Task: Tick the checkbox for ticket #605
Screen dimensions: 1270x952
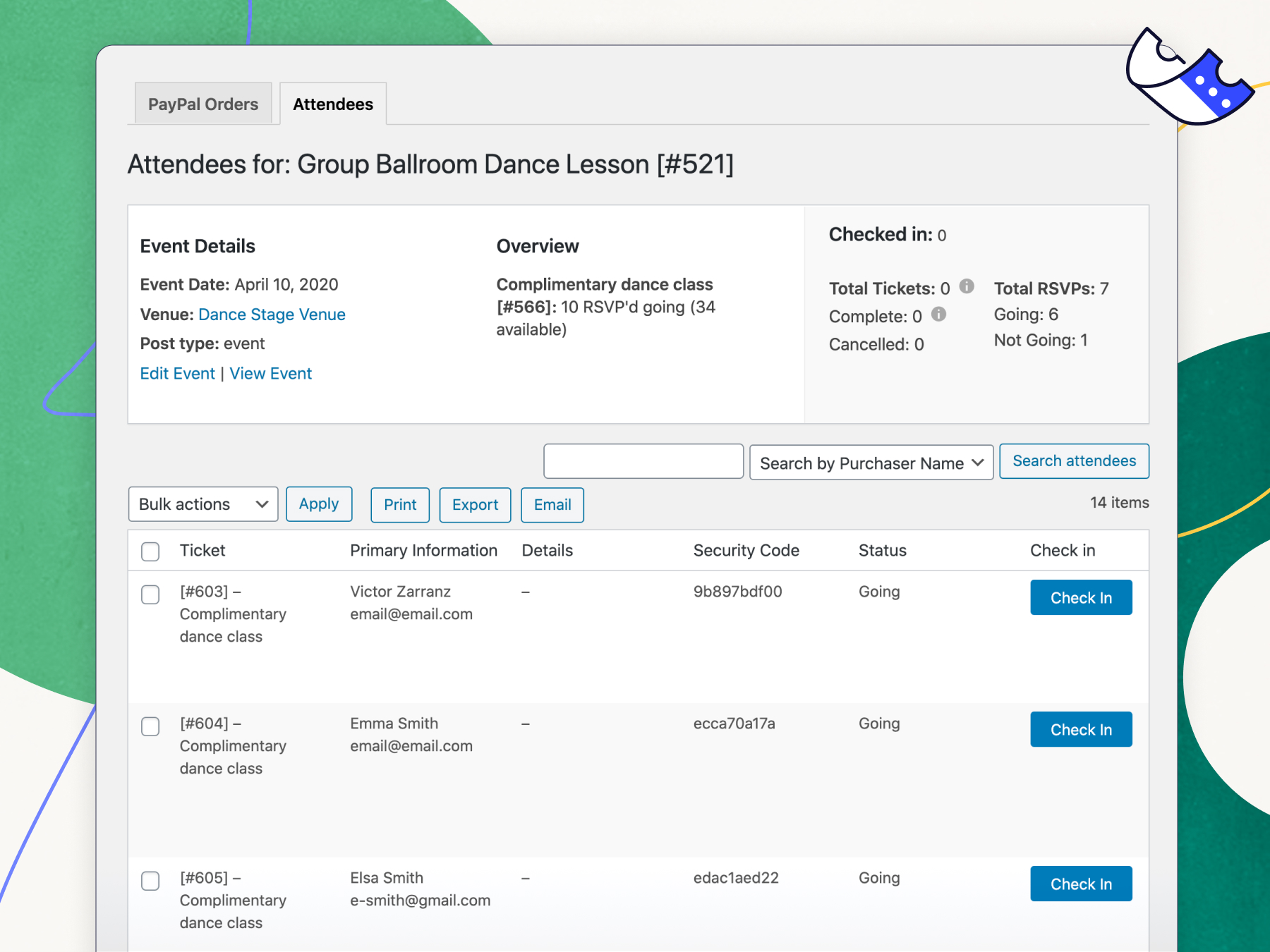Action: click(150, 881)
